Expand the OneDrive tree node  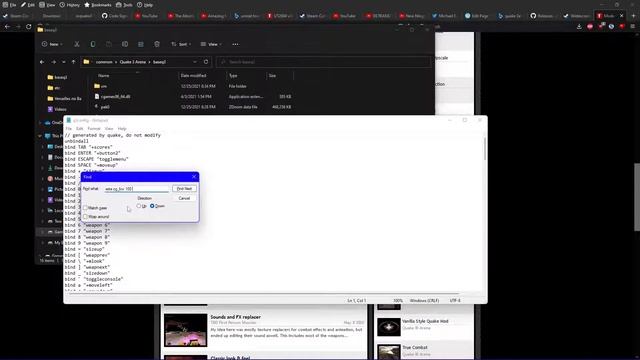(x=40, y=122)
